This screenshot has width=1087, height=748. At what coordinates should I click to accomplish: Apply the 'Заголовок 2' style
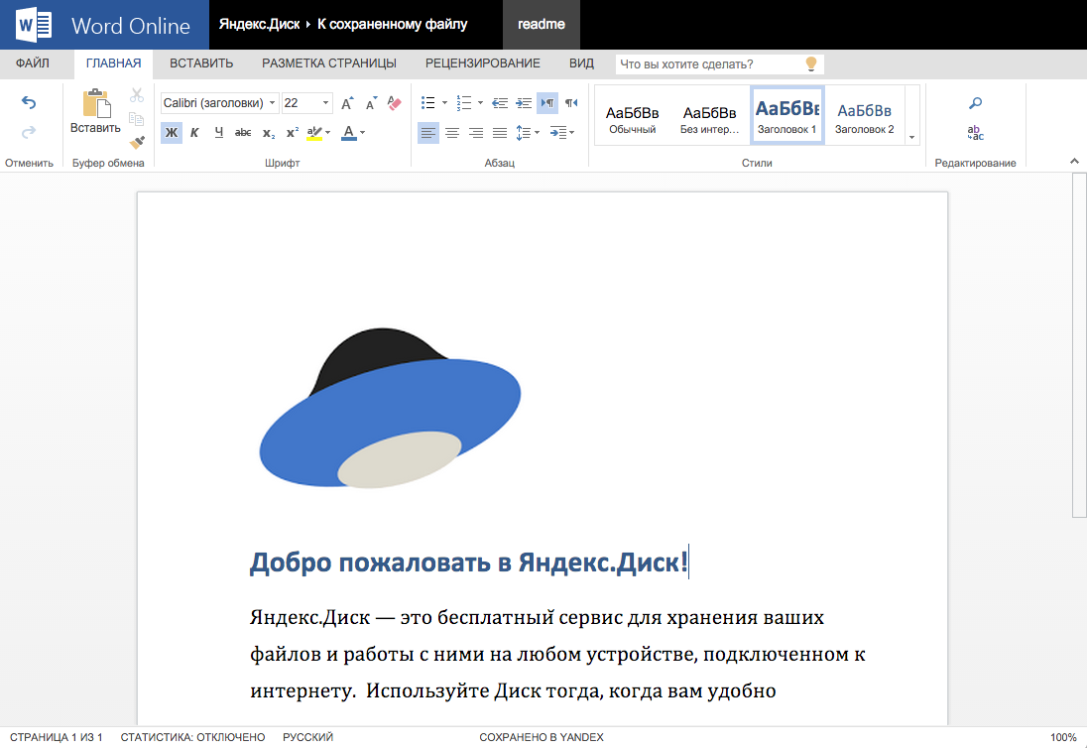(x=864, y=116)
